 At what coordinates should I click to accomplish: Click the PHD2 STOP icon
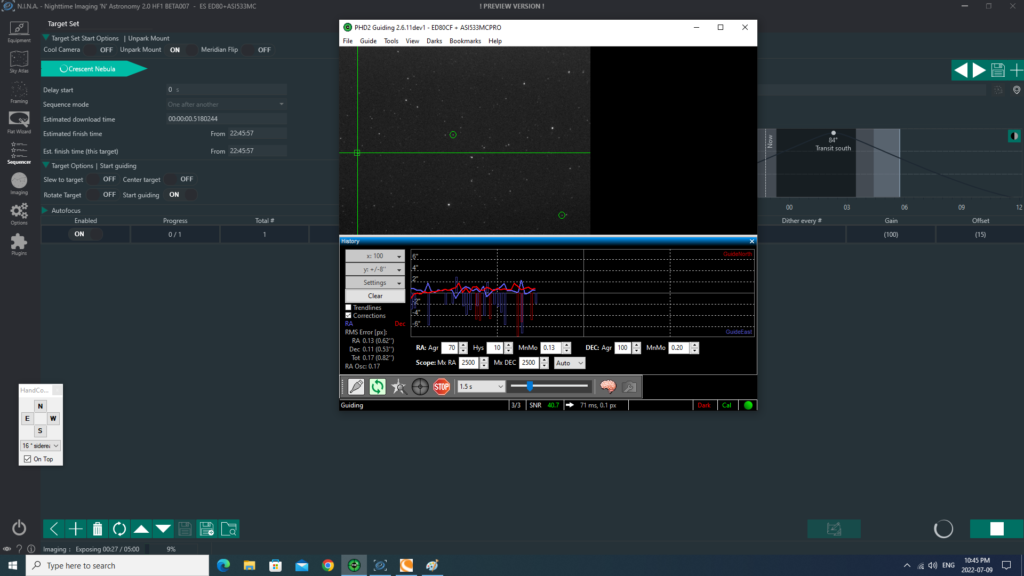click(441, 387)
